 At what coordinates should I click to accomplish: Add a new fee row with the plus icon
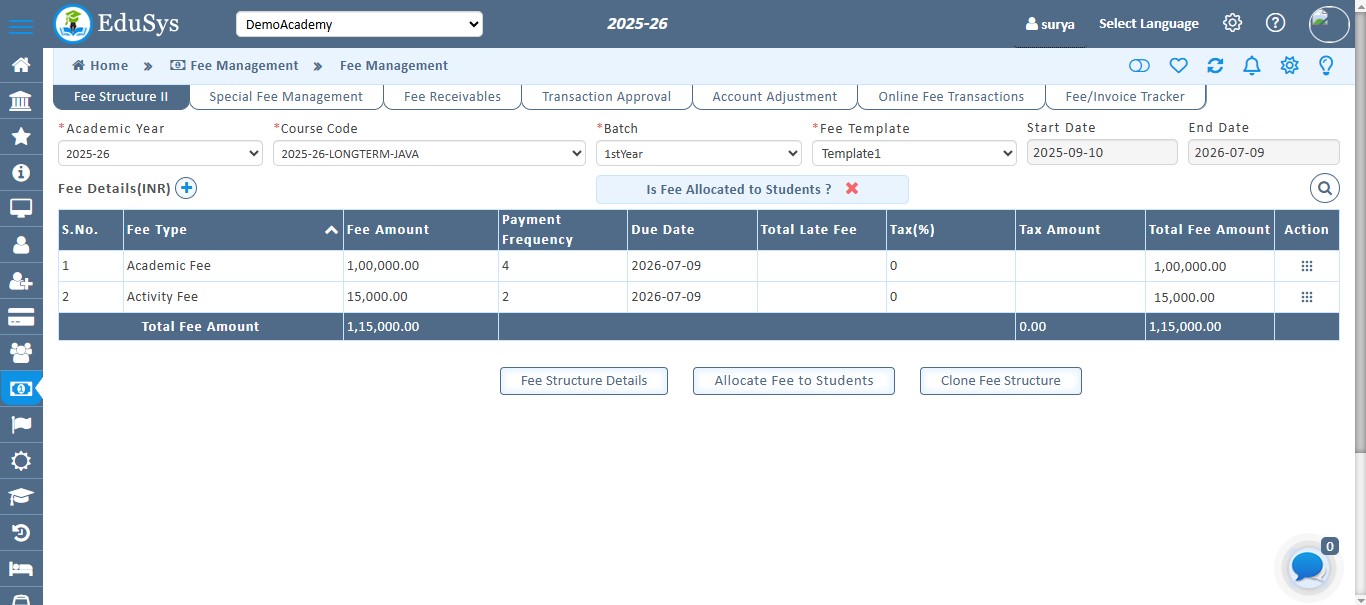[186, 187]
